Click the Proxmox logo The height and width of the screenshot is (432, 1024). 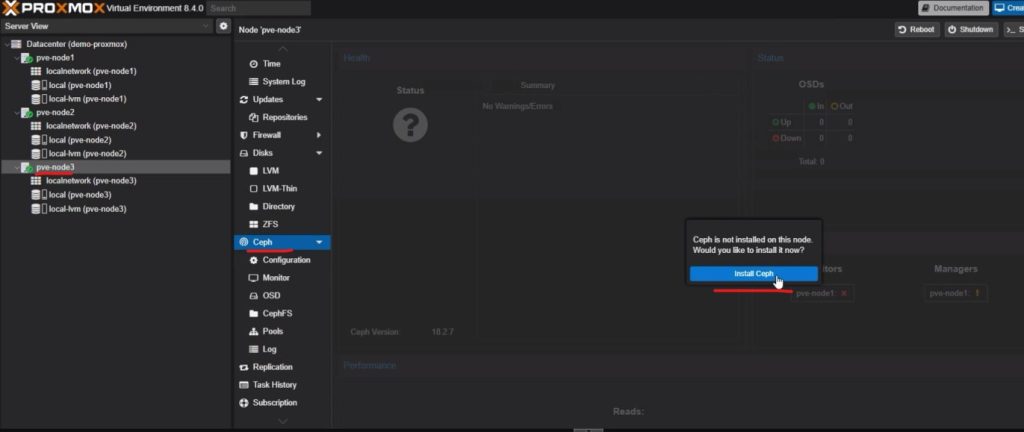tap(53, 8)
